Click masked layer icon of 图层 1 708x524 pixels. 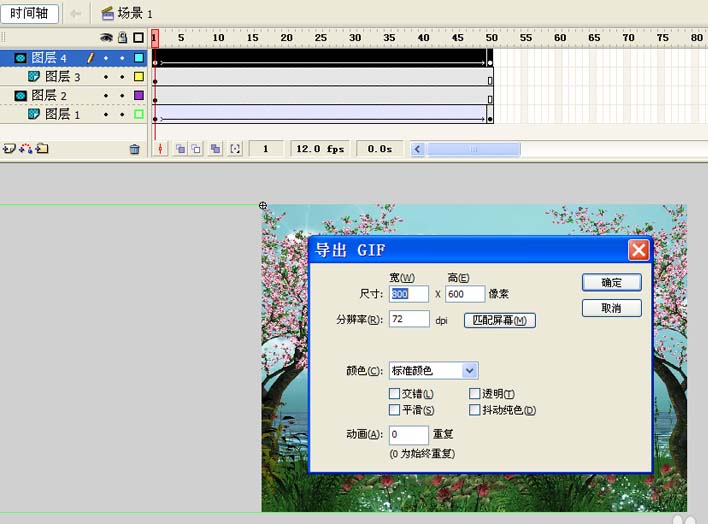pos(34,114)
